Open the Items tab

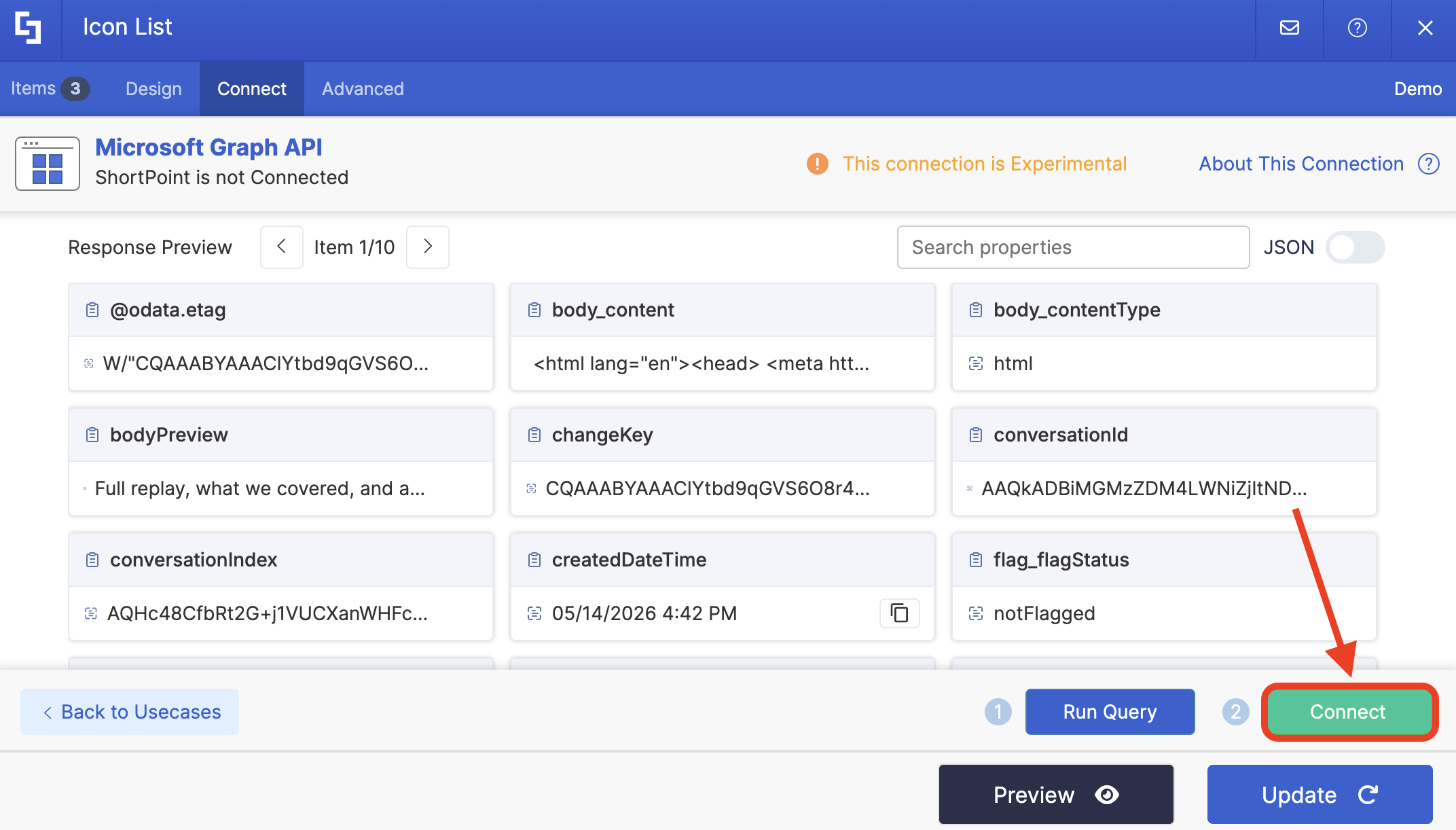click(50, 89)
